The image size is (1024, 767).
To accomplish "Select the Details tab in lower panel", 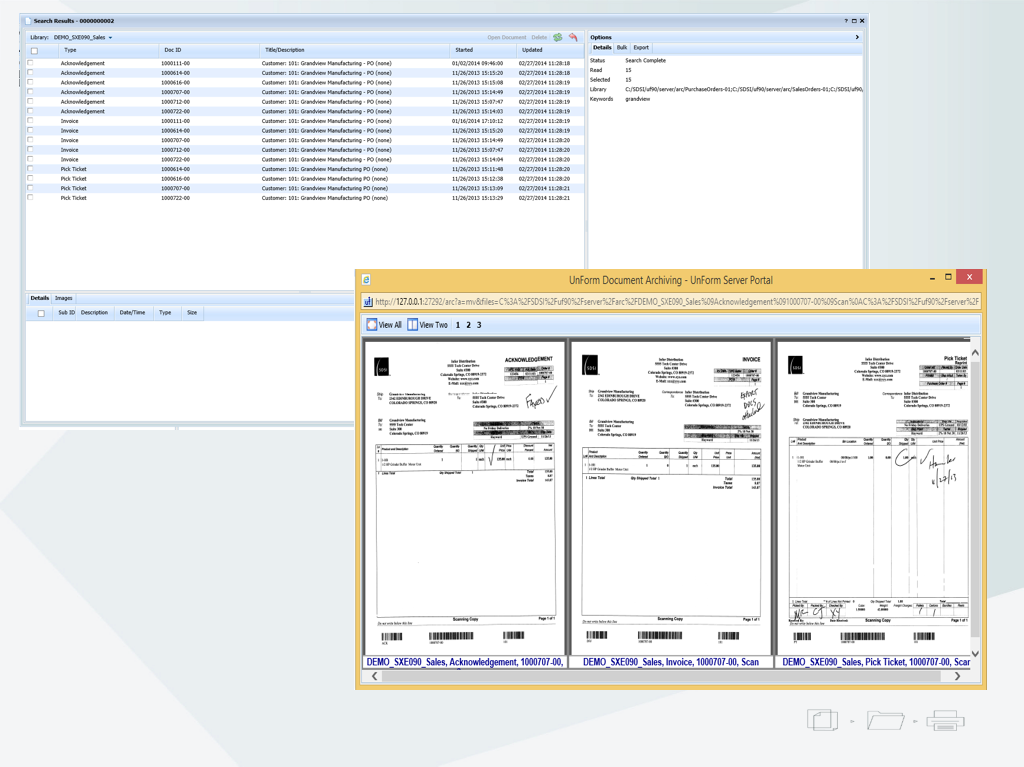I will [x=40, y=298].
